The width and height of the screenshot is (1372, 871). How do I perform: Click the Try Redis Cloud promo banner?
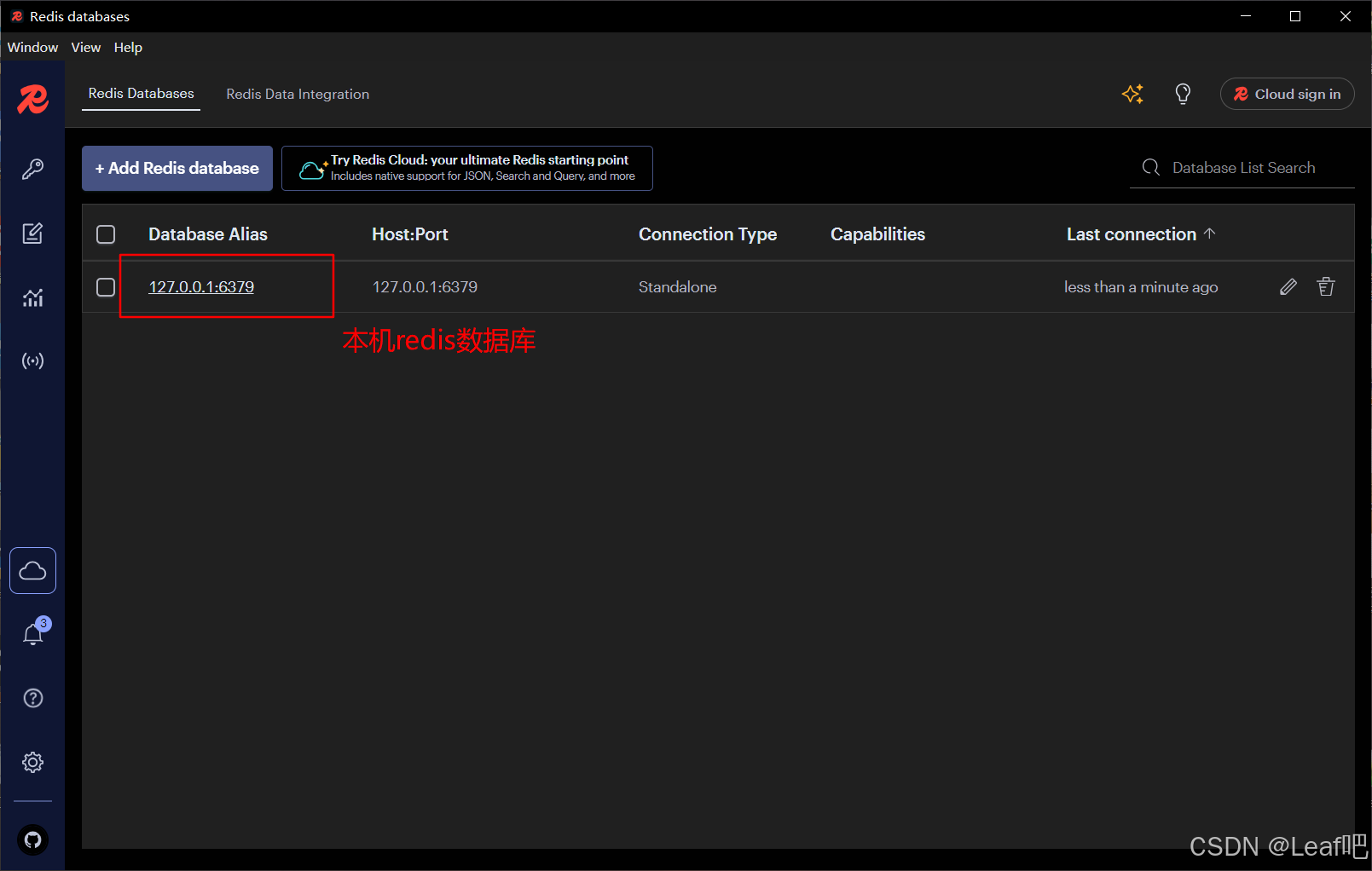click(467, 168)
